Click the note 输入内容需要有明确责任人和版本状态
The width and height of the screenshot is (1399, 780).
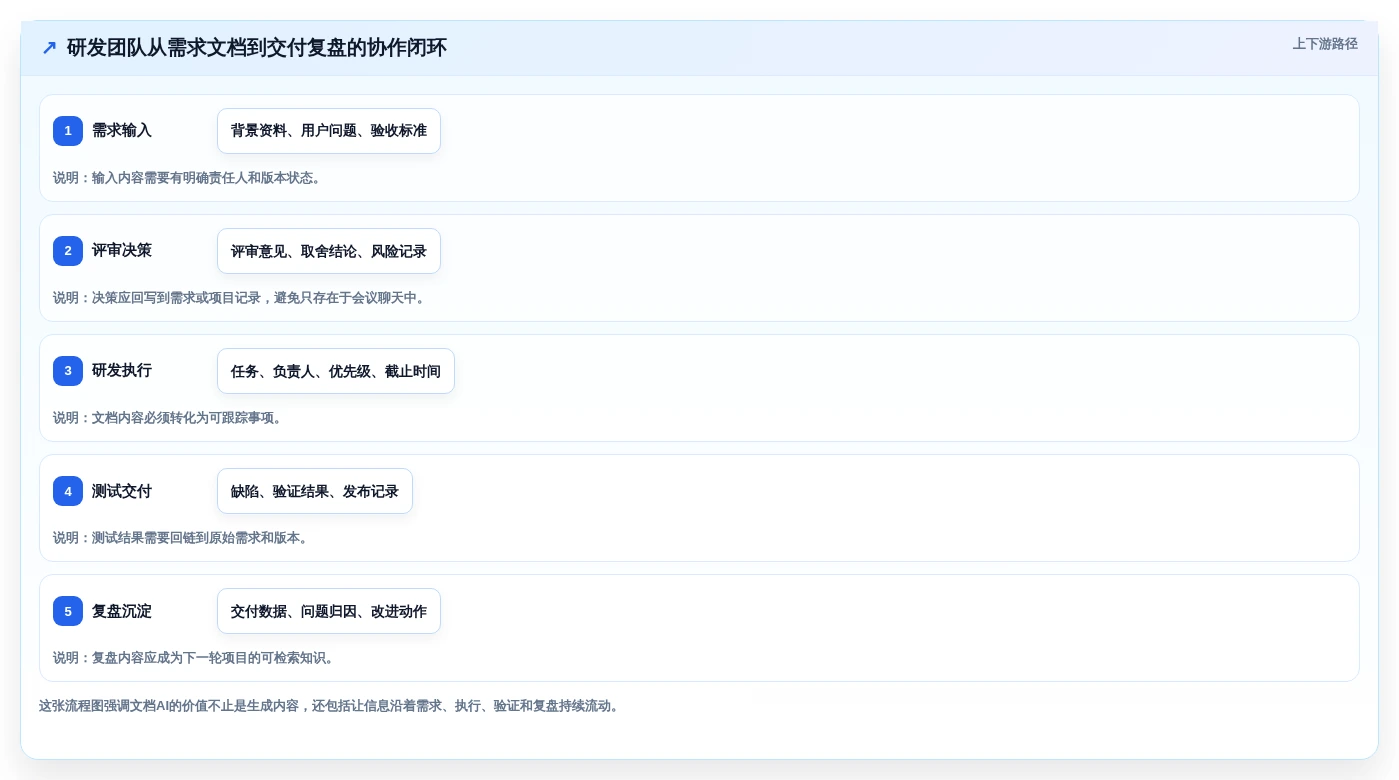[187, 178]
